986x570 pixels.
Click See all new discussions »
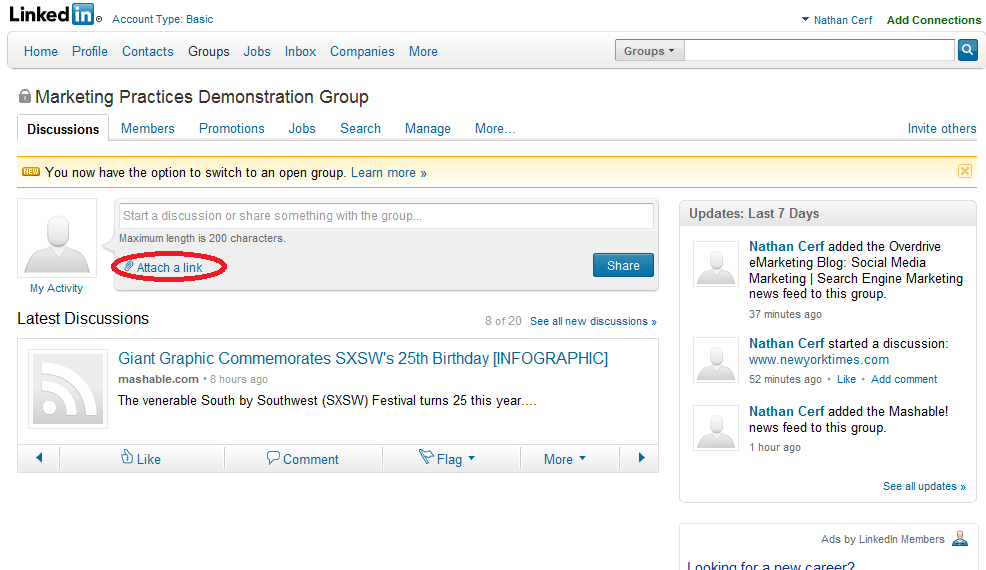(593, 321)
